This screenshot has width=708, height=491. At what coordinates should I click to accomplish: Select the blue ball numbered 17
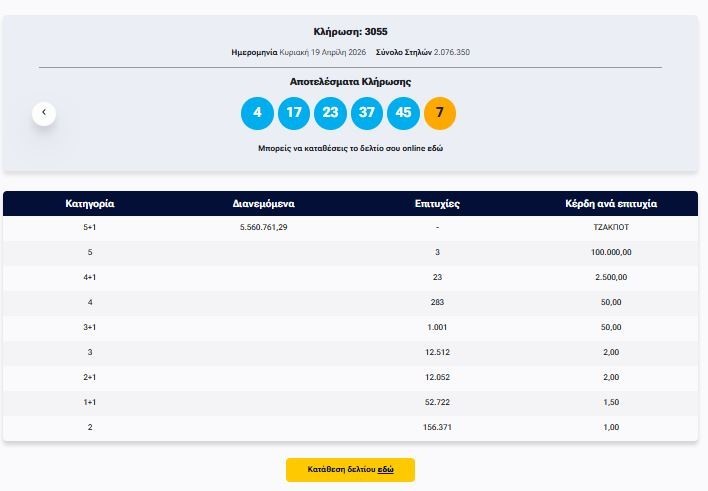(x=293, y=113)
